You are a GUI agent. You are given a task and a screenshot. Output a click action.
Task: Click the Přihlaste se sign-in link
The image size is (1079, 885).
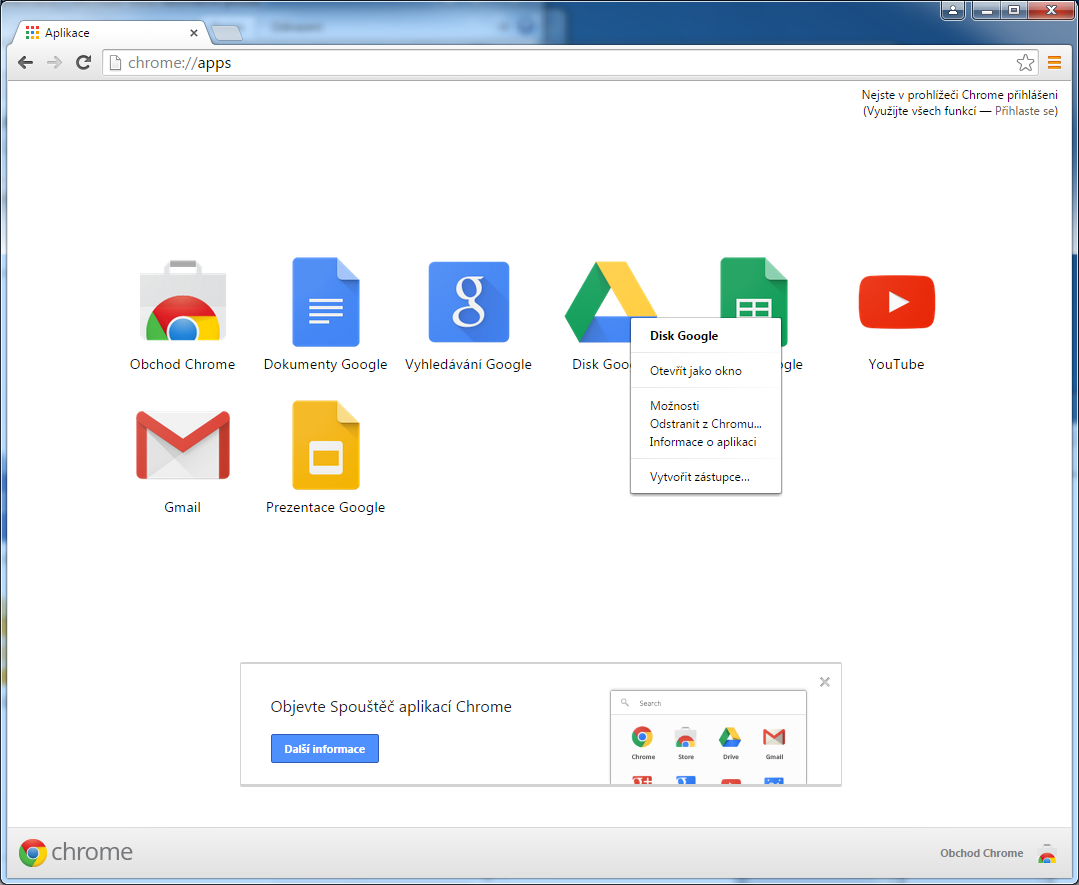point(1025,111)
